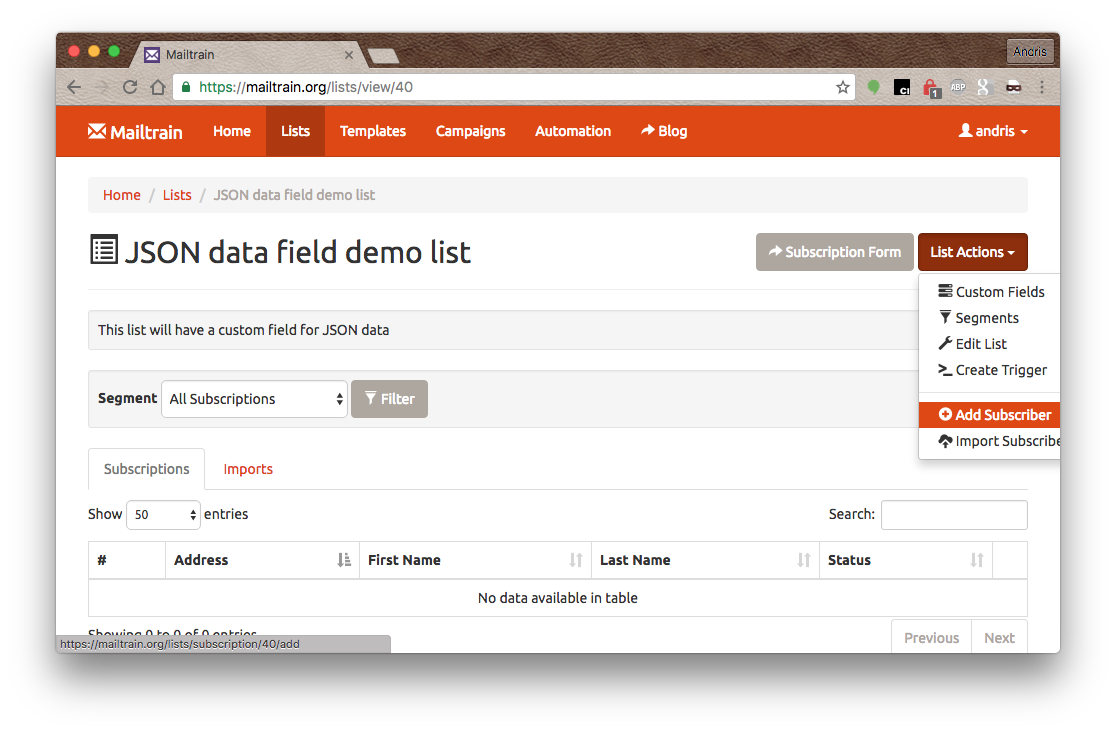The width and height of the screenshot is (1116, 733).
Task: Open the Show entries count dropdown
Action: [163, 515]
